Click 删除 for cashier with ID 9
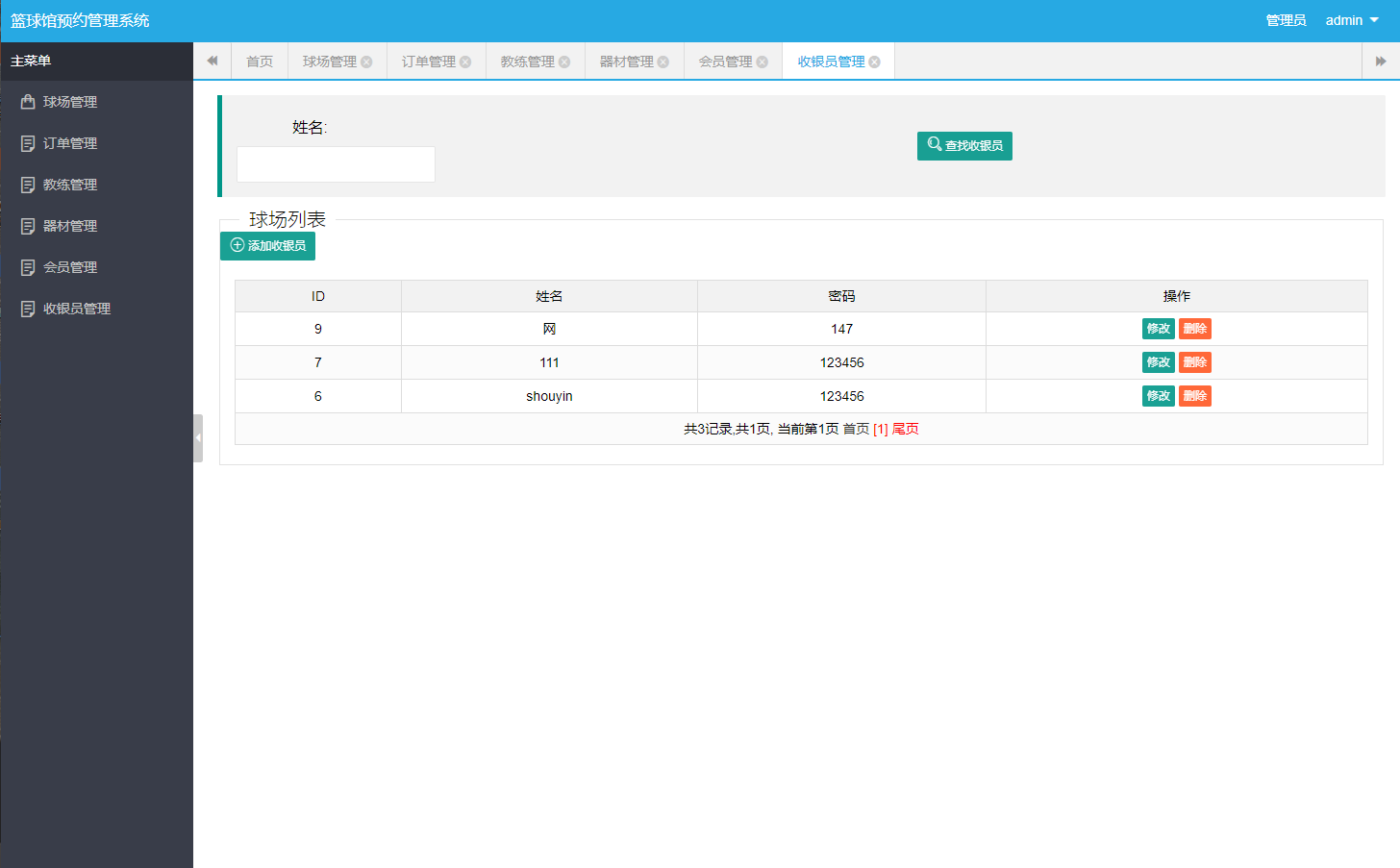1400x868 pixels. click(1195, 329)
